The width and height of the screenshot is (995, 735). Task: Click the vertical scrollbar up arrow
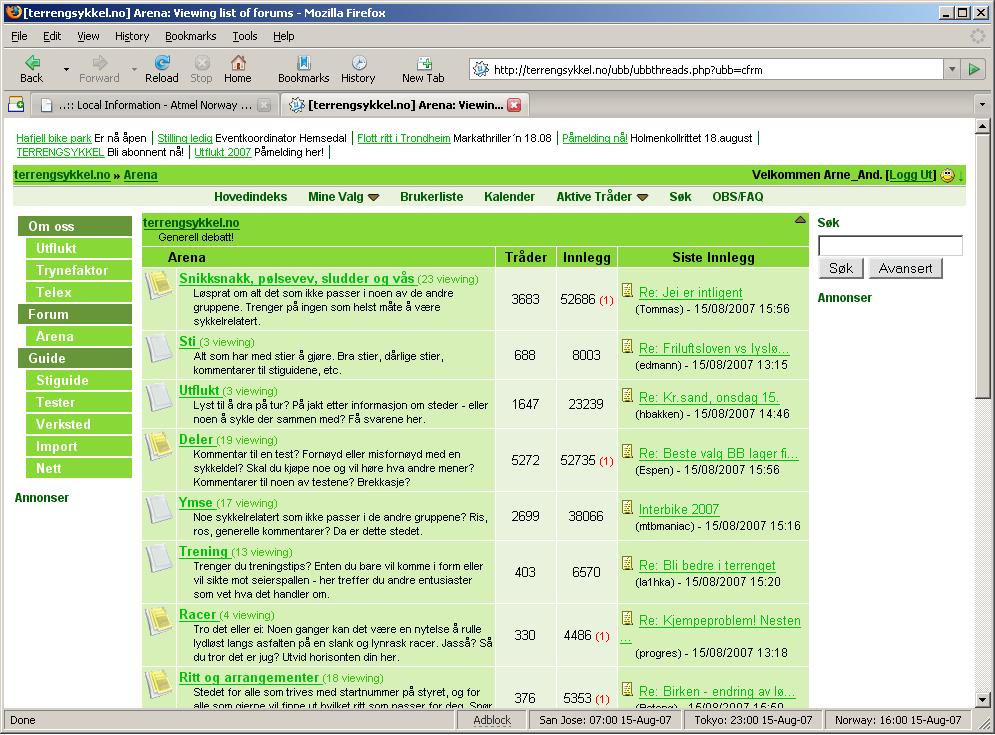pyautogui.click(x=982, y=126)
